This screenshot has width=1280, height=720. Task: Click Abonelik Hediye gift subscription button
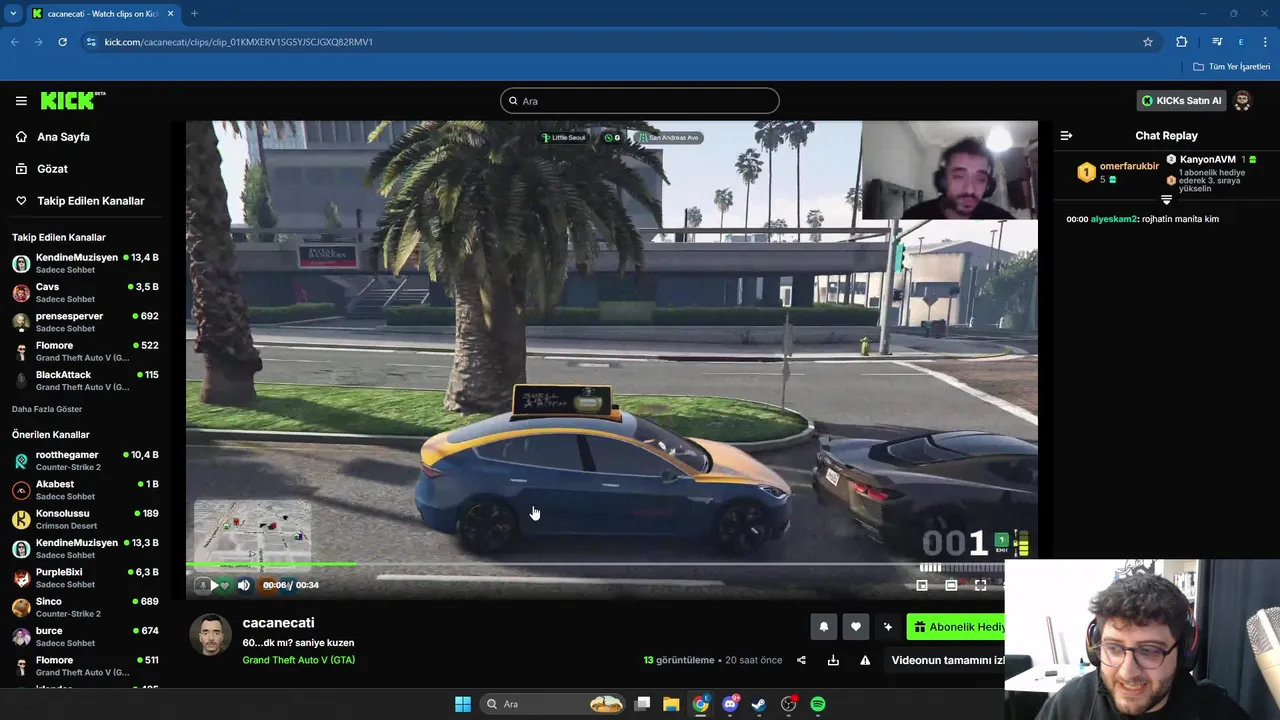[956, 627]
